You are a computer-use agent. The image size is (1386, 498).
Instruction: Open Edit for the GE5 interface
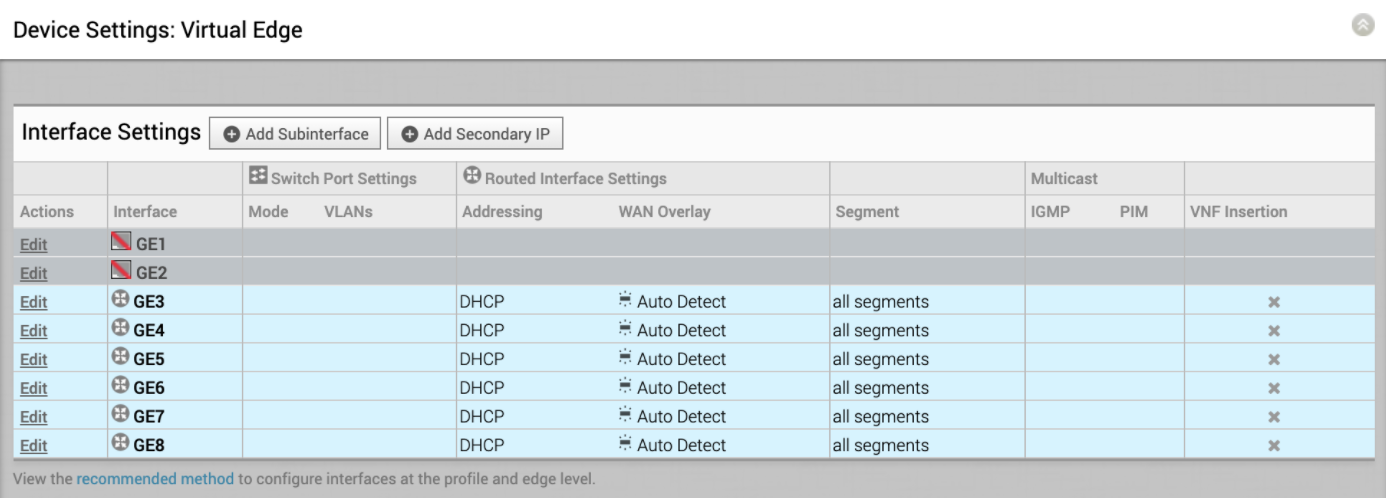pyautogui.click(x=34, y=358)
